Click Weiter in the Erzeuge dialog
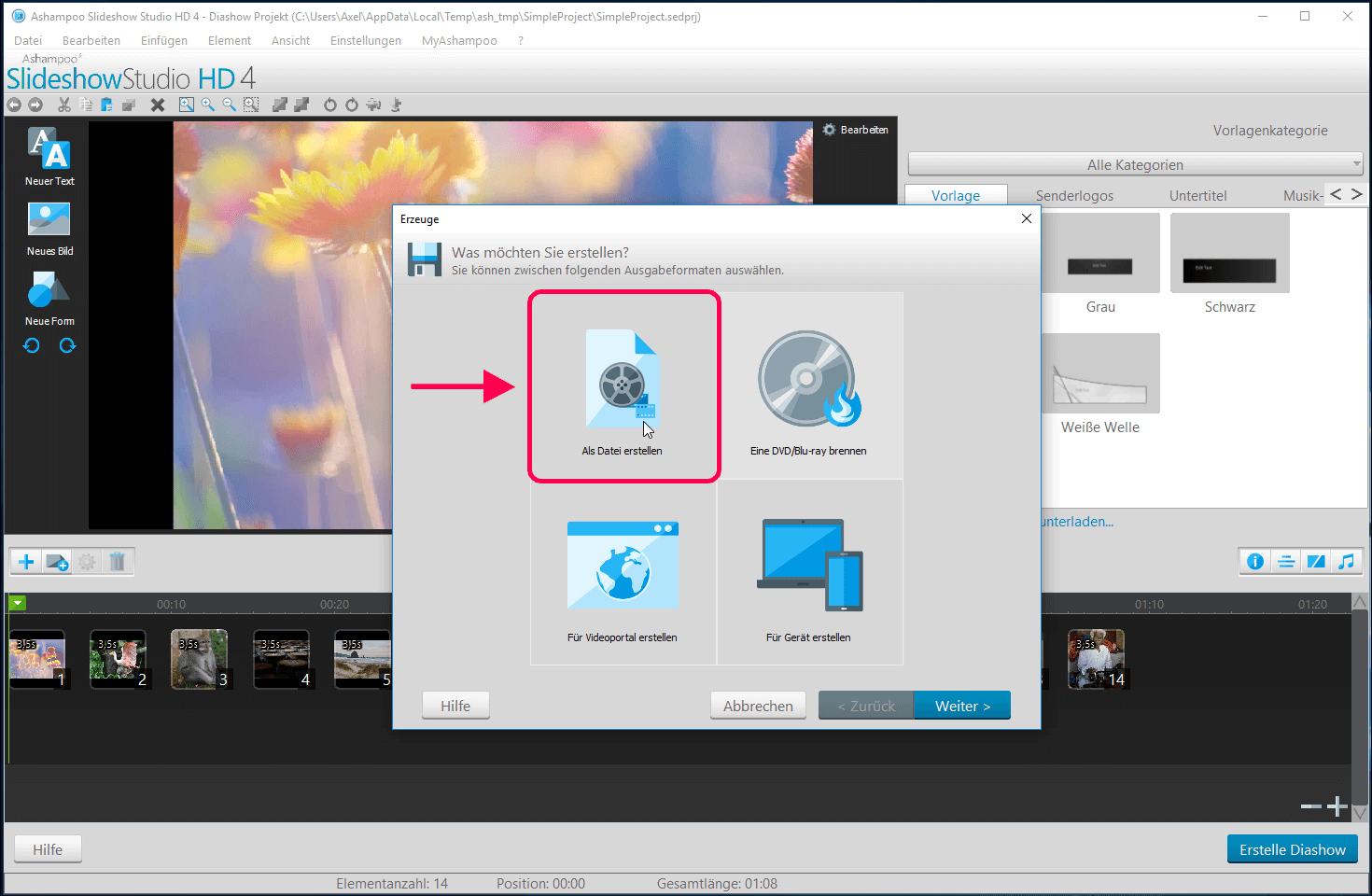Image resolution: width=1372 pixels, height=896 pixels. [962, 706]
